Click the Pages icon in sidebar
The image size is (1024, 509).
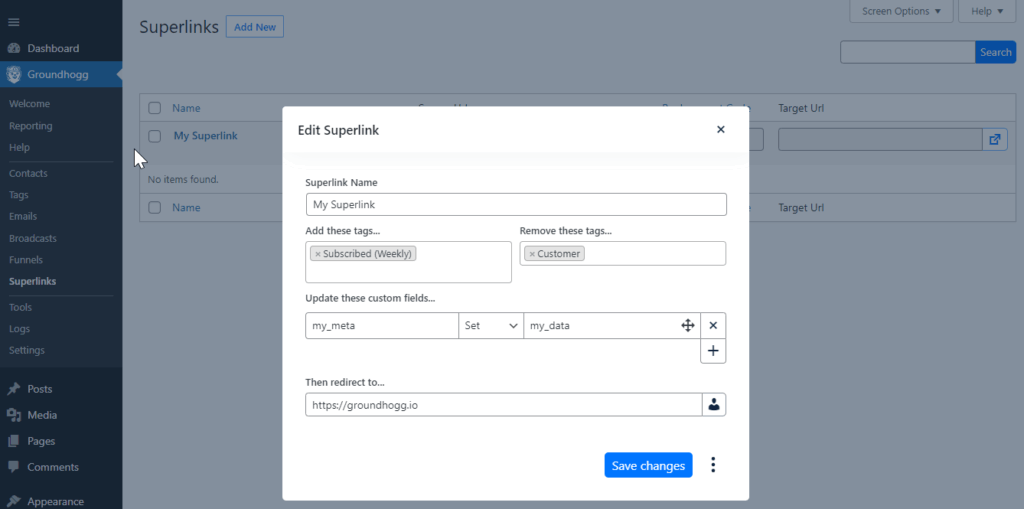point(14,441)
